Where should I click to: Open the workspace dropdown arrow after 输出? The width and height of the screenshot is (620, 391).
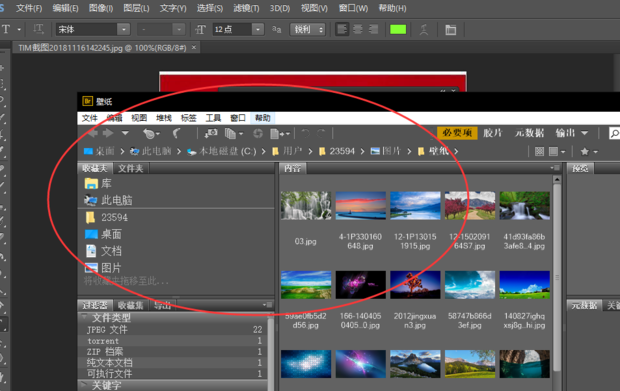coord(584,133)
